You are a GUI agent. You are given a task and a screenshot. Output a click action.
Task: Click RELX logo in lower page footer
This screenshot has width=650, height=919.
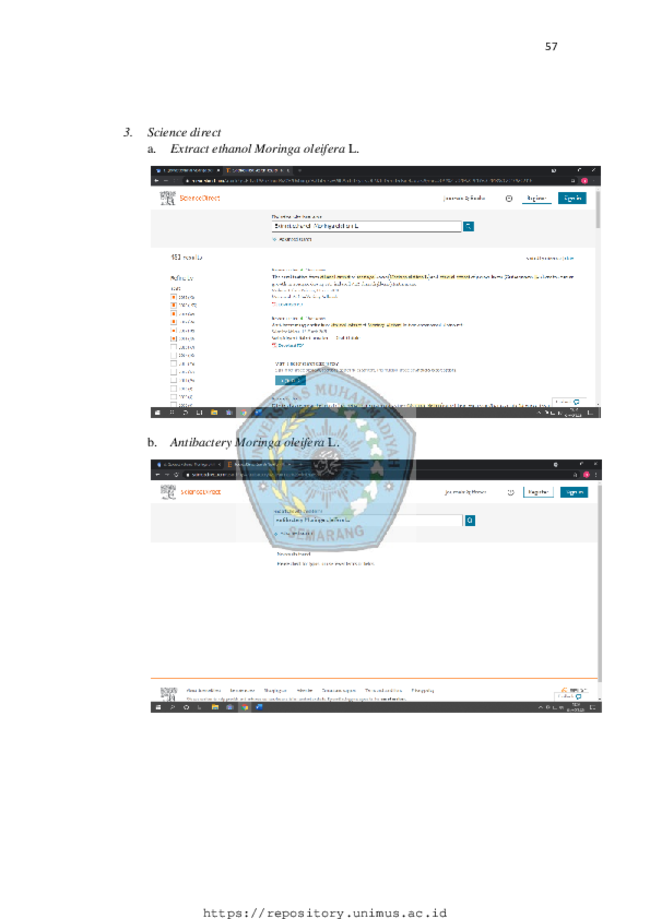pyautogui.click(x=574, y=690)
